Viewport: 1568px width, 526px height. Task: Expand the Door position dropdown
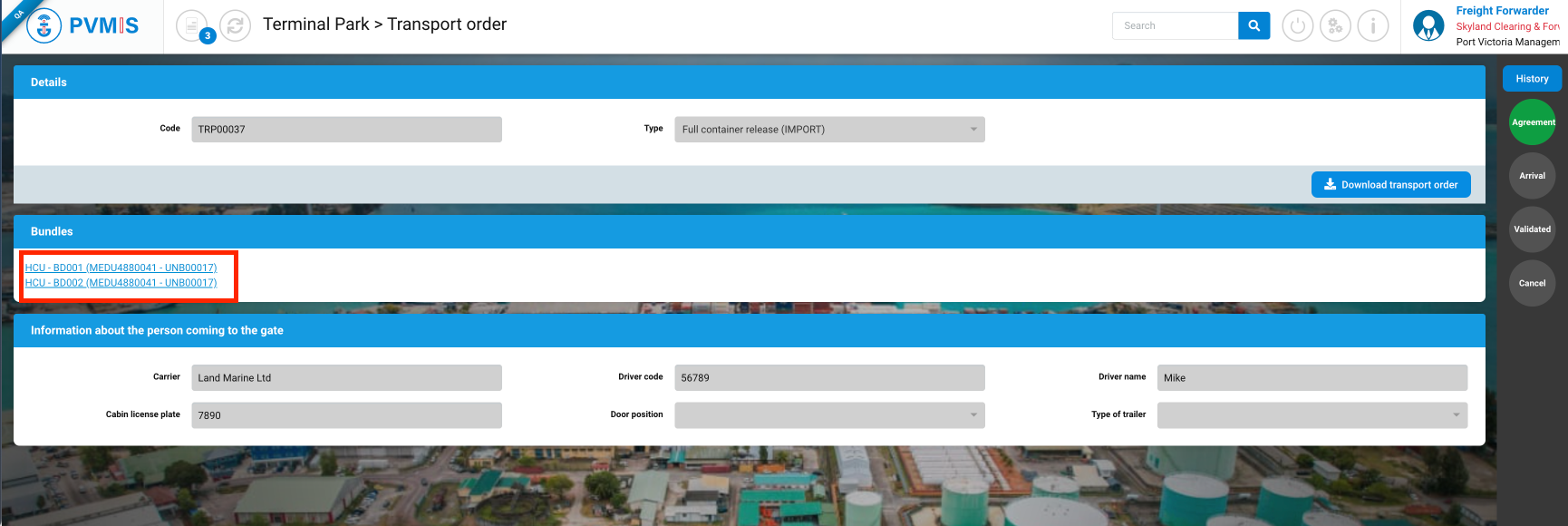(828, 415)
